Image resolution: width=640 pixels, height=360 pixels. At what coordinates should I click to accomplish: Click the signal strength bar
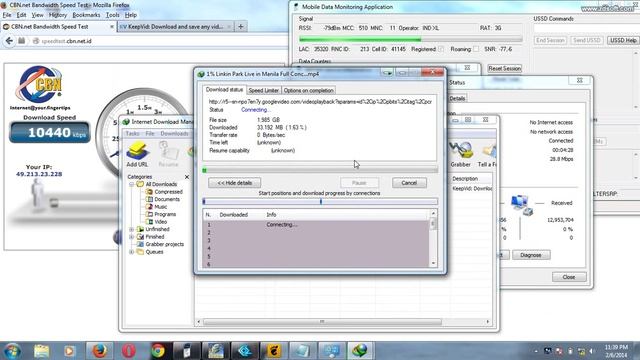pos(411,40)
